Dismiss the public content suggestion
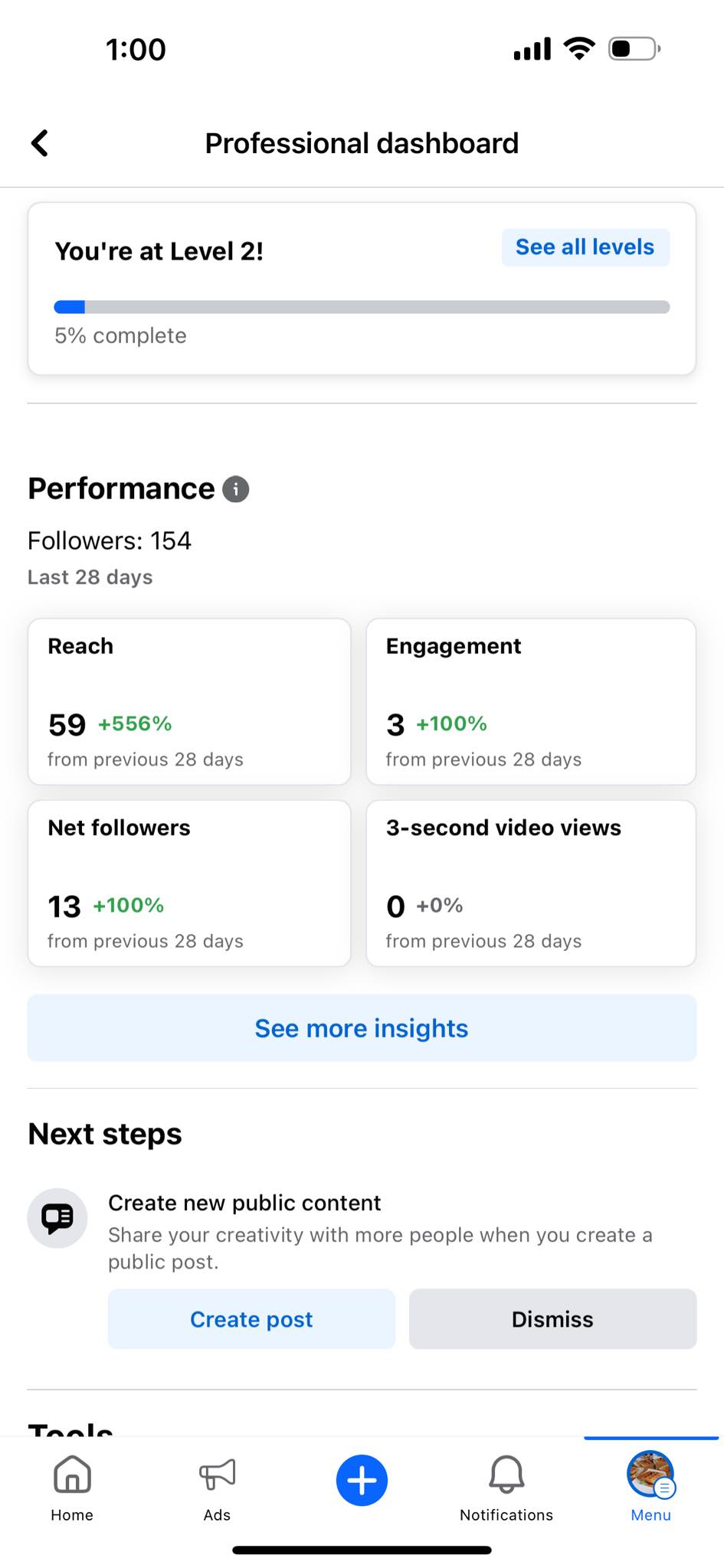 [x=552, y=1319]
